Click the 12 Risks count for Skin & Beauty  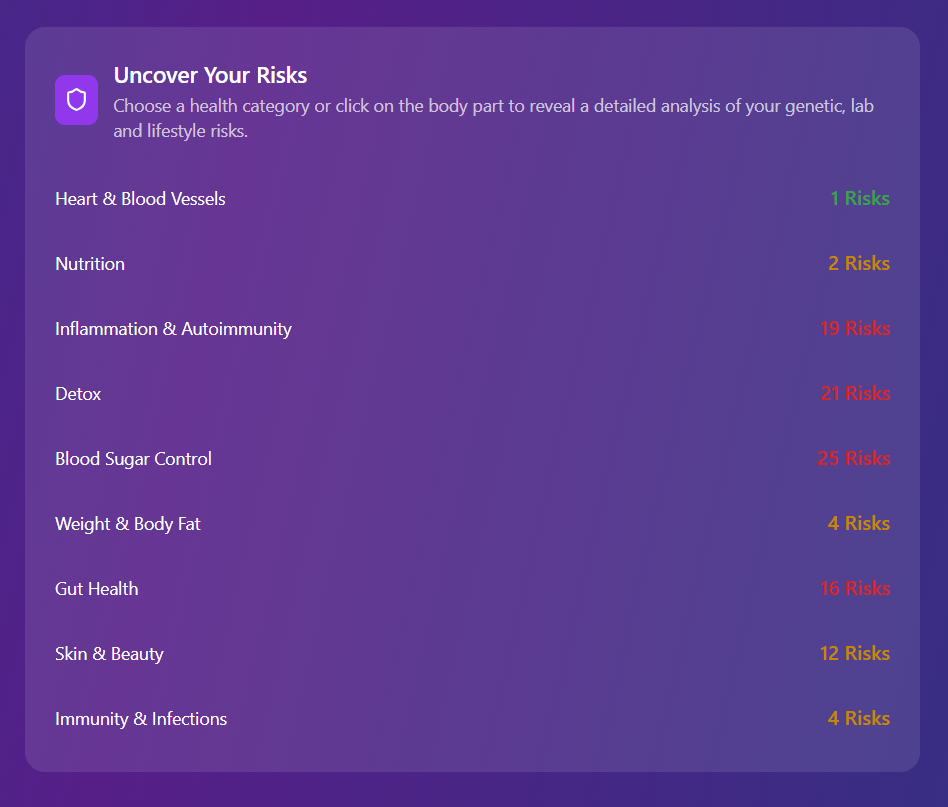[x=854, y=653]
